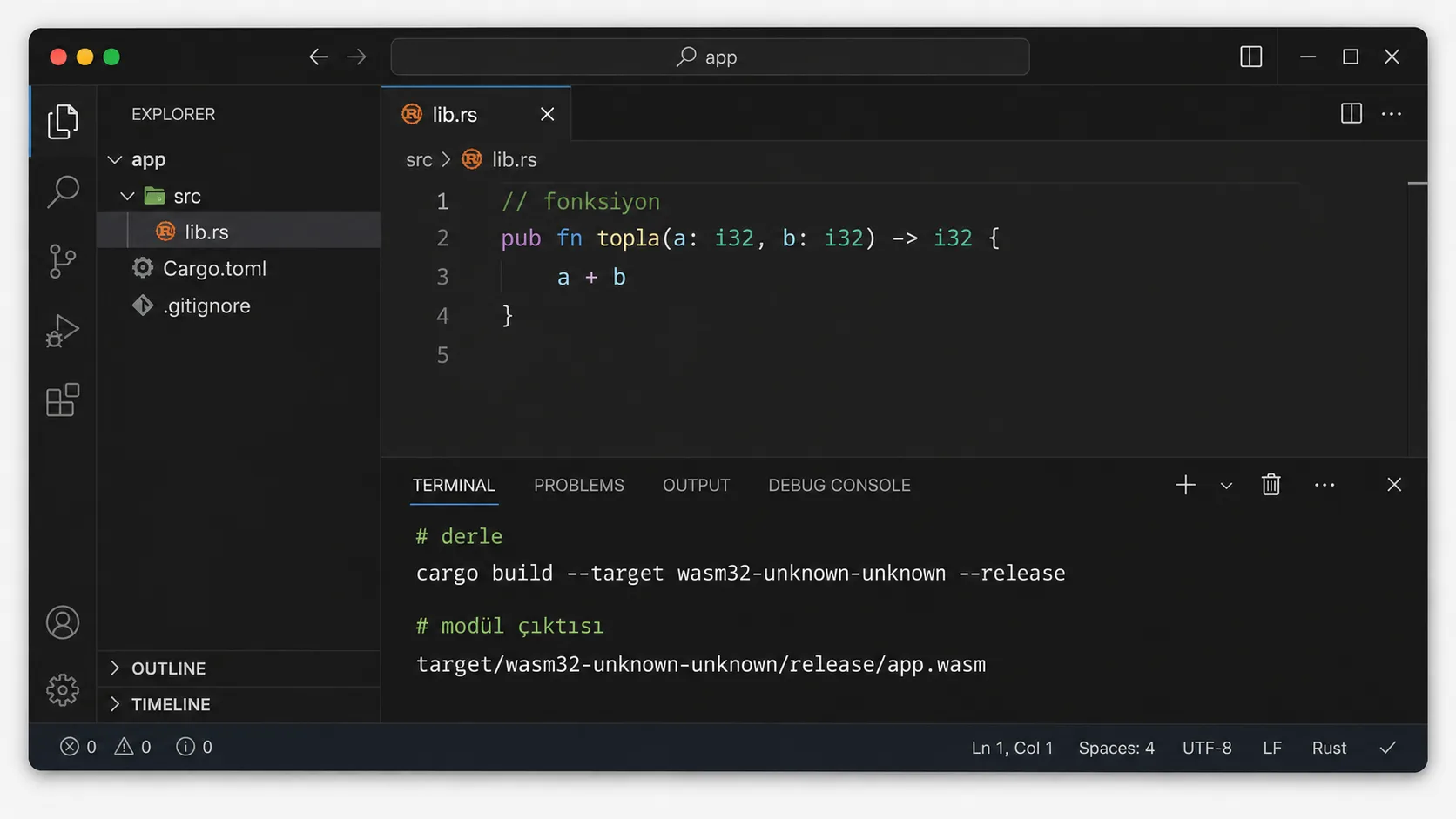
Task: Change Rust language mode
Action: coord(1329,748)
